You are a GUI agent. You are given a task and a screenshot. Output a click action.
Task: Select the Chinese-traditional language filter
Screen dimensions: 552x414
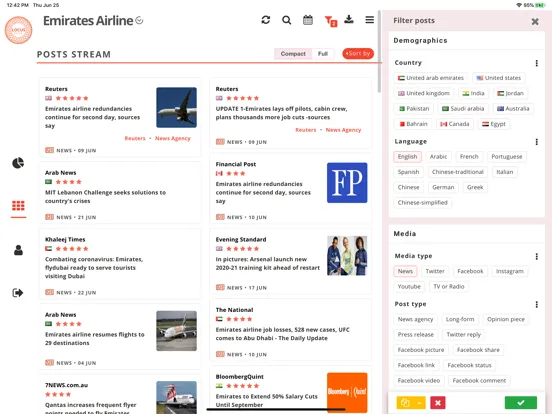click(x=458, y=172)
